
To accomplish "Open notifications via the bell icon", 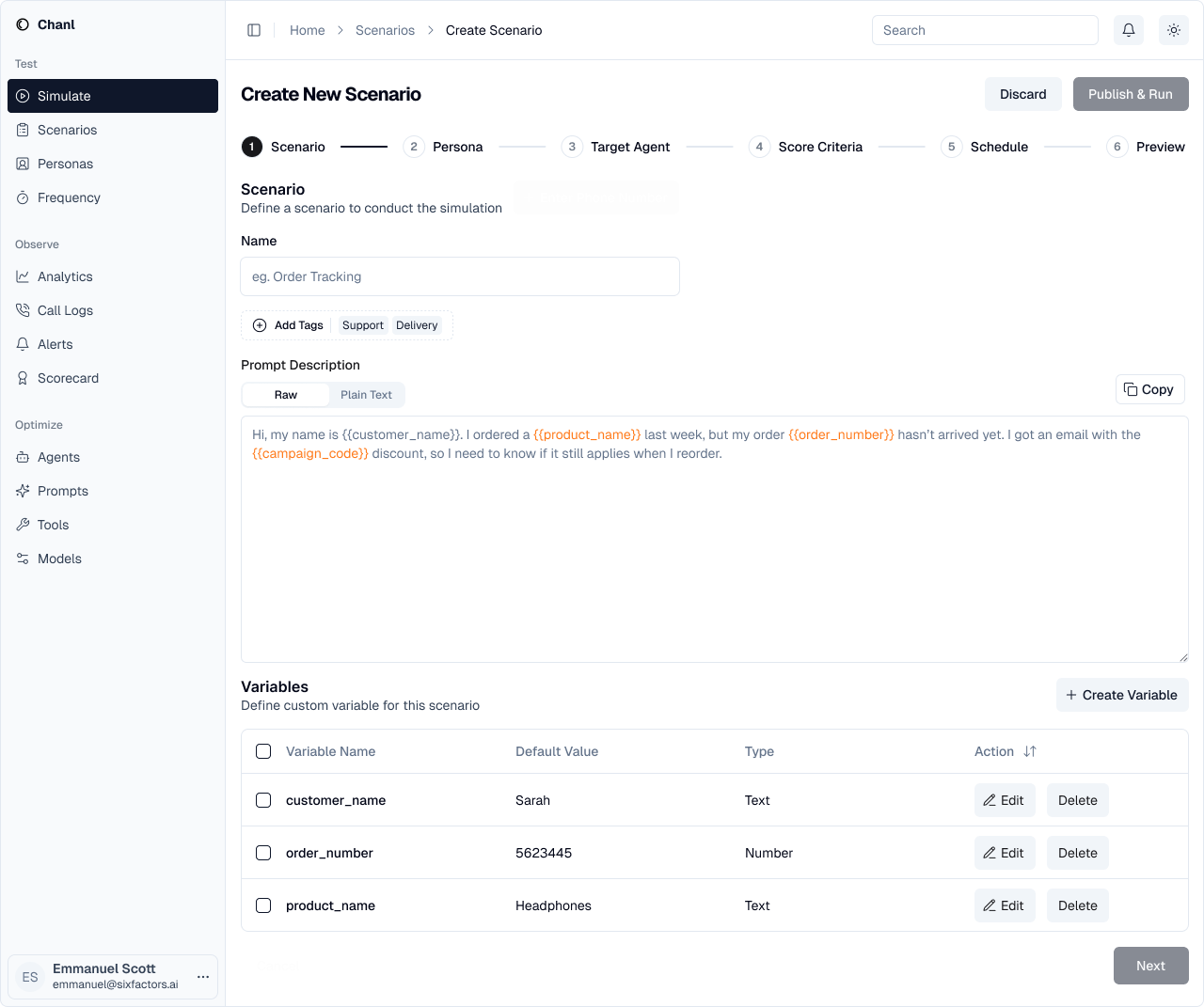I will [x=1128, y=29].
